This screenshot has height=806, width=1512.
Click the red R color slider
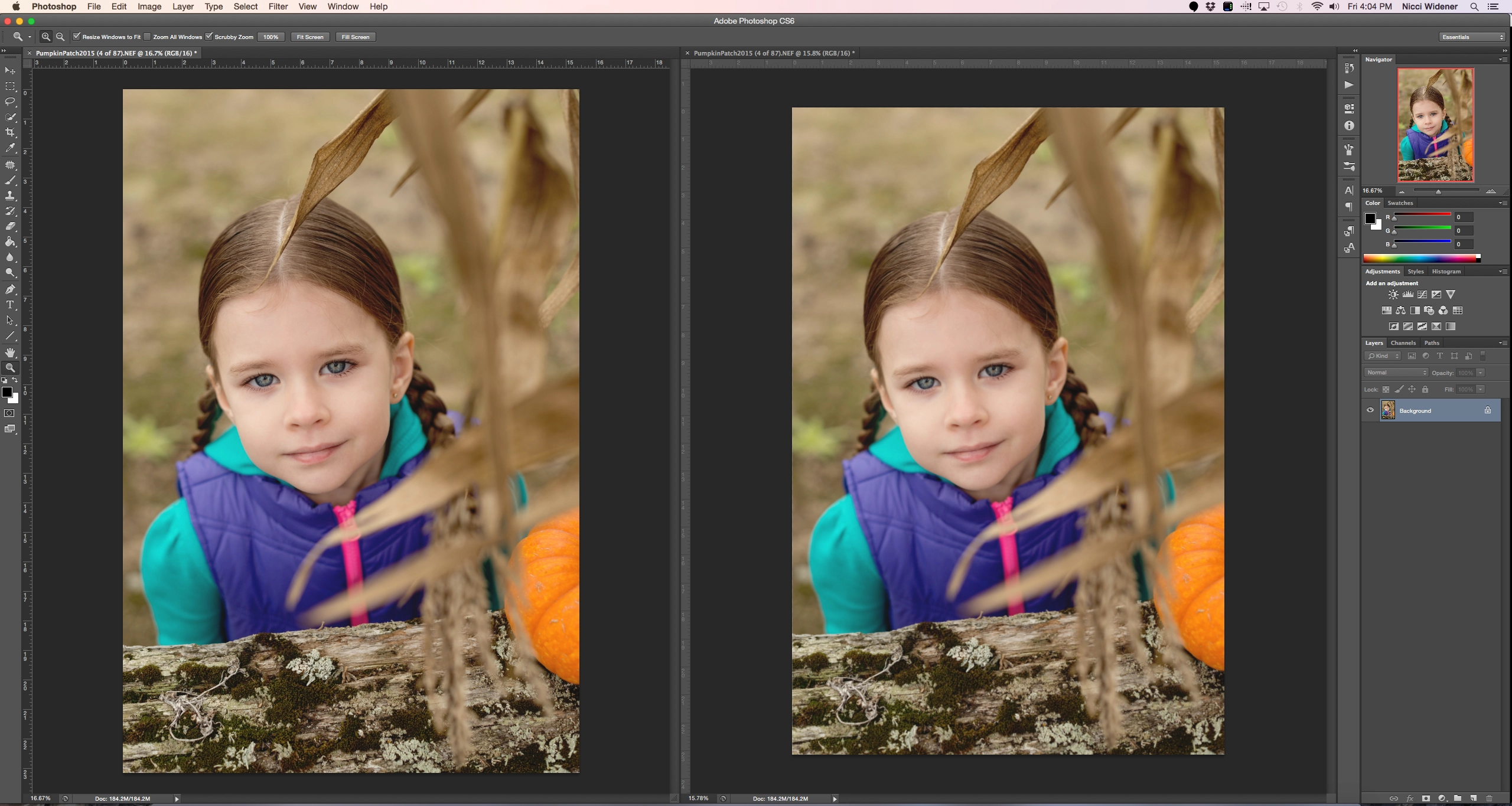(1422, 215)
